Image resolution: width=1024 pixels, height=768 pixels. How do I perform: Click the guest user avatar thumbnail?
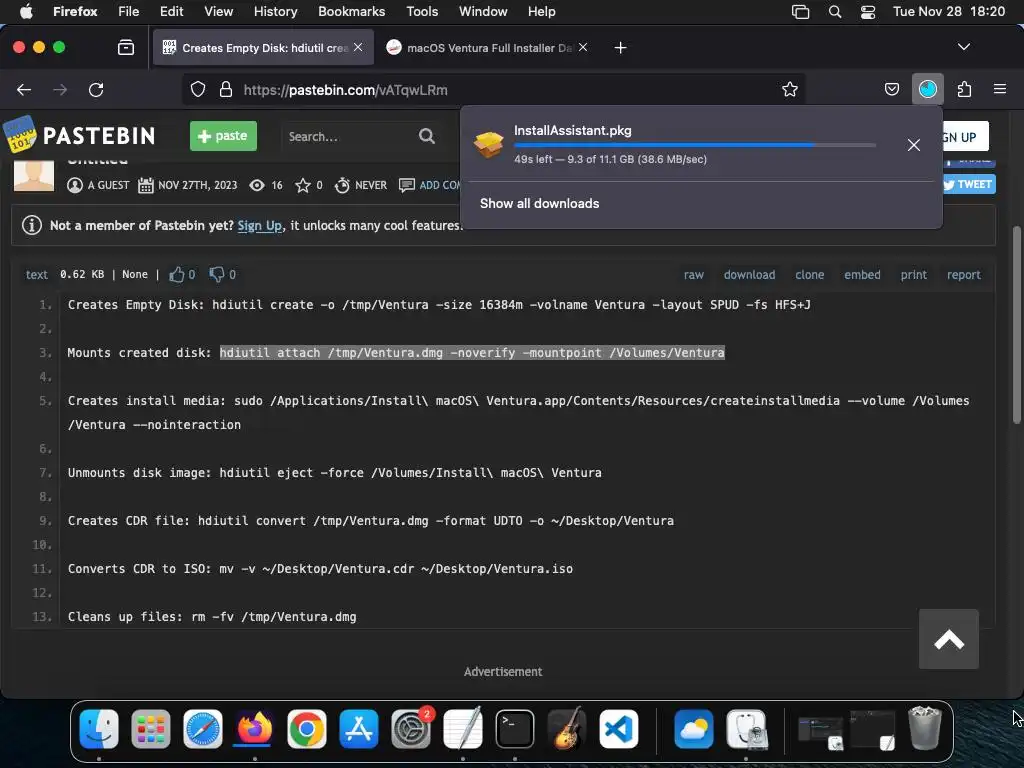click(34, 176)
